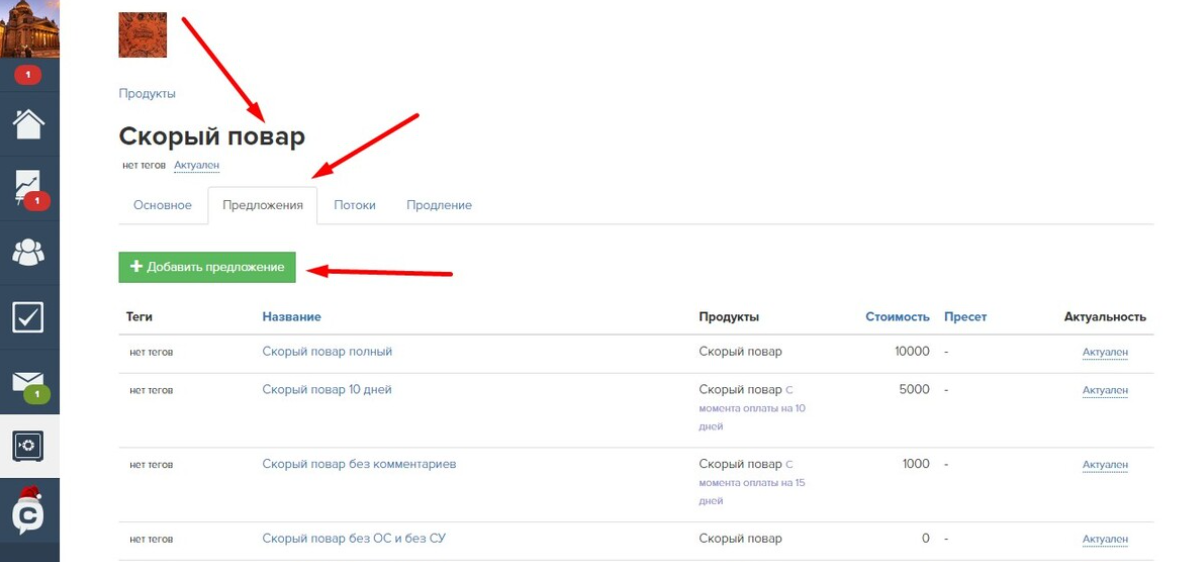The width and height of the screenshot is (1198, 562).
Task: Toggle Актуален for 'без комментариев' row
Action: [x=1105, y=465]
